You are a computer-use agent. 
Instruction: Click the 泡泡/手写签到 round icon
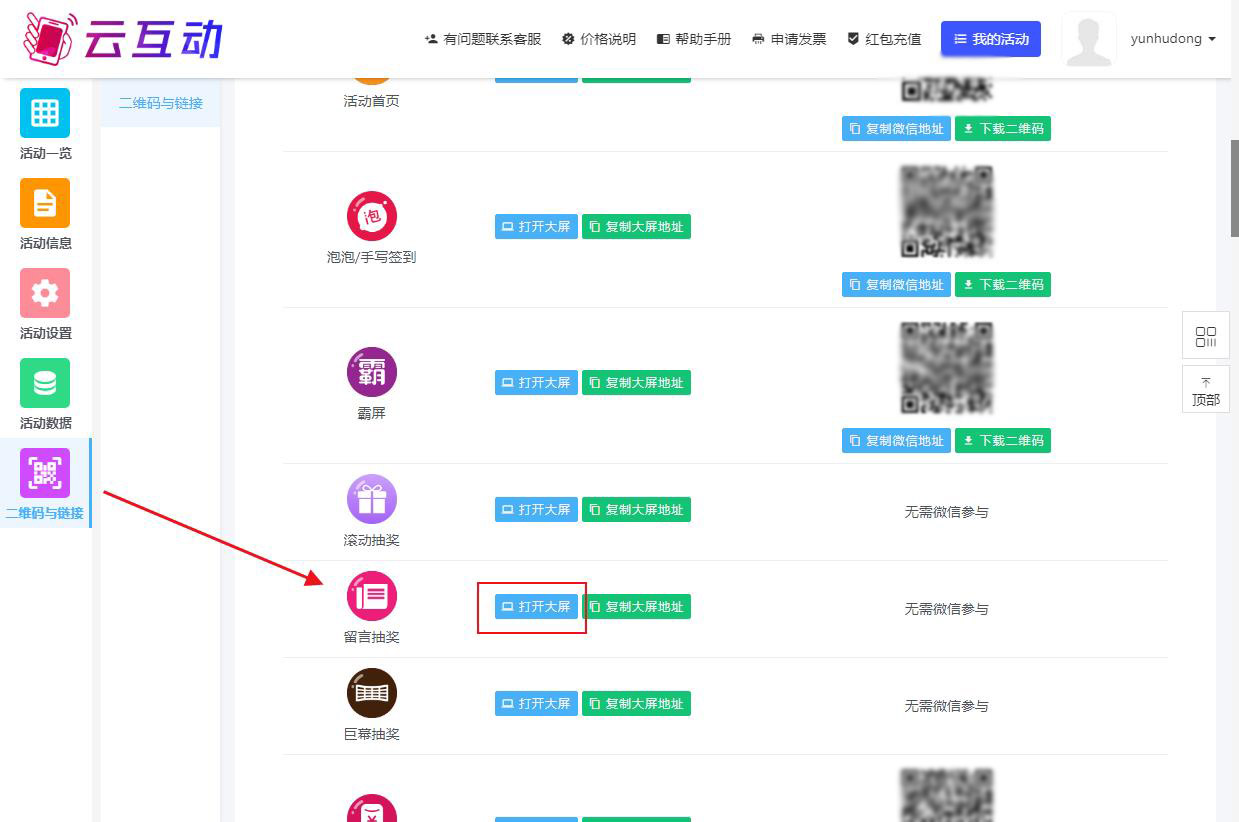(x=372, y=216)
